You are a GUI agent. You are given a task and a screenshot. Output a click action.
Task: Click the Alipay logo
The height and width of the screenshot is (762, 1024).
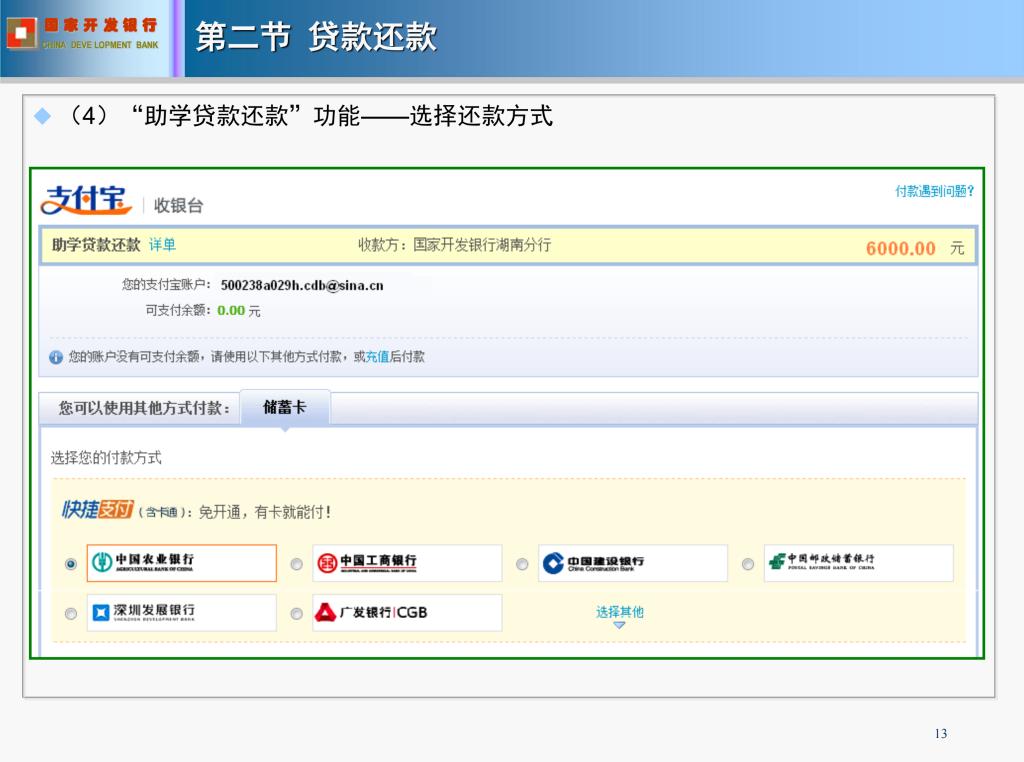[x=86, y=200]
